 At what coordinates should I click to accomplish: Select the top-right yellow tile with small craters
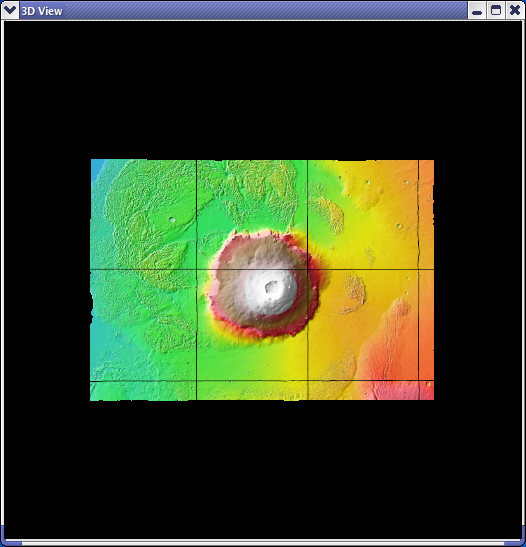pos(363,215)
